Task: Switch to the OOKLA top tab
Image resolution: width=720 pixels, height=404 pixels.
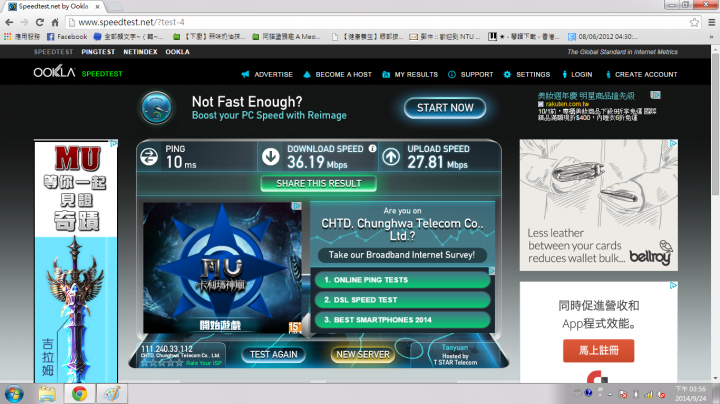Action: pyautogui.click(x=177, y=52)
